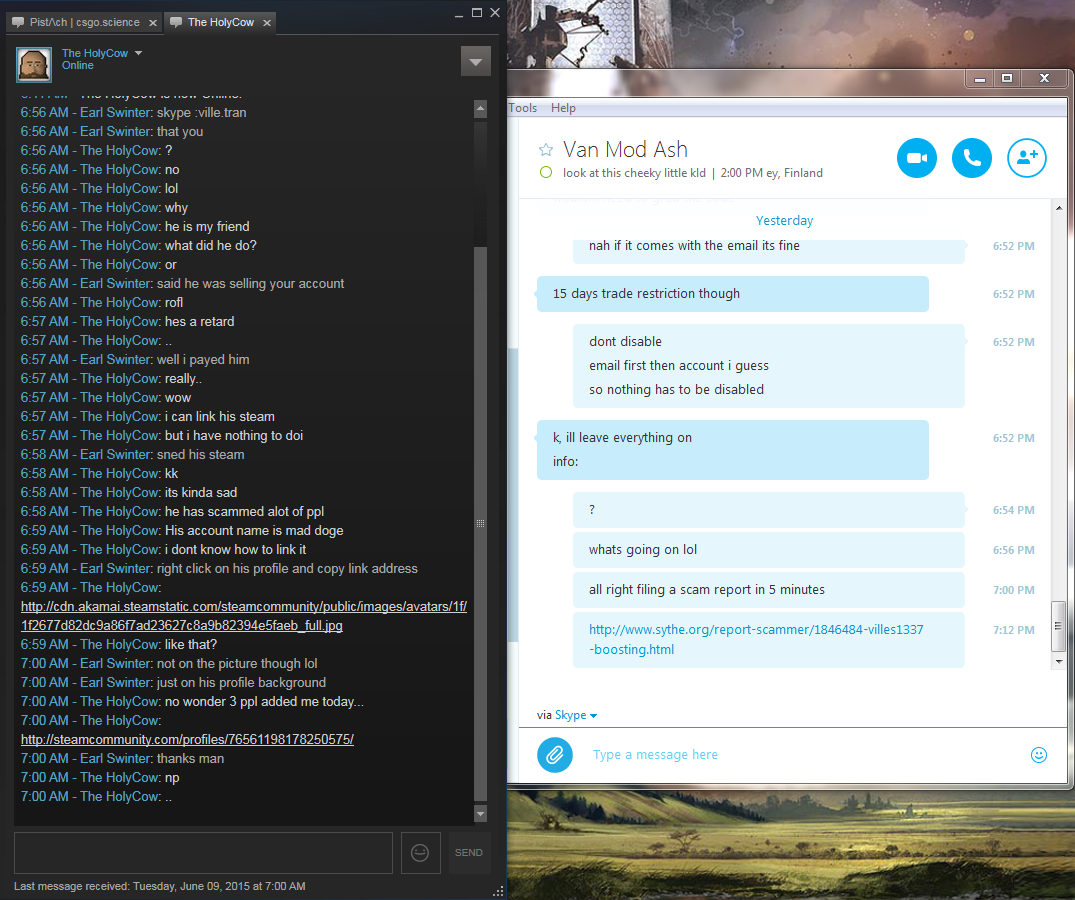This screenshot has width=1075, height=900.
Task: Click the online status circle under Van Mod Ash
Action: 546,173
